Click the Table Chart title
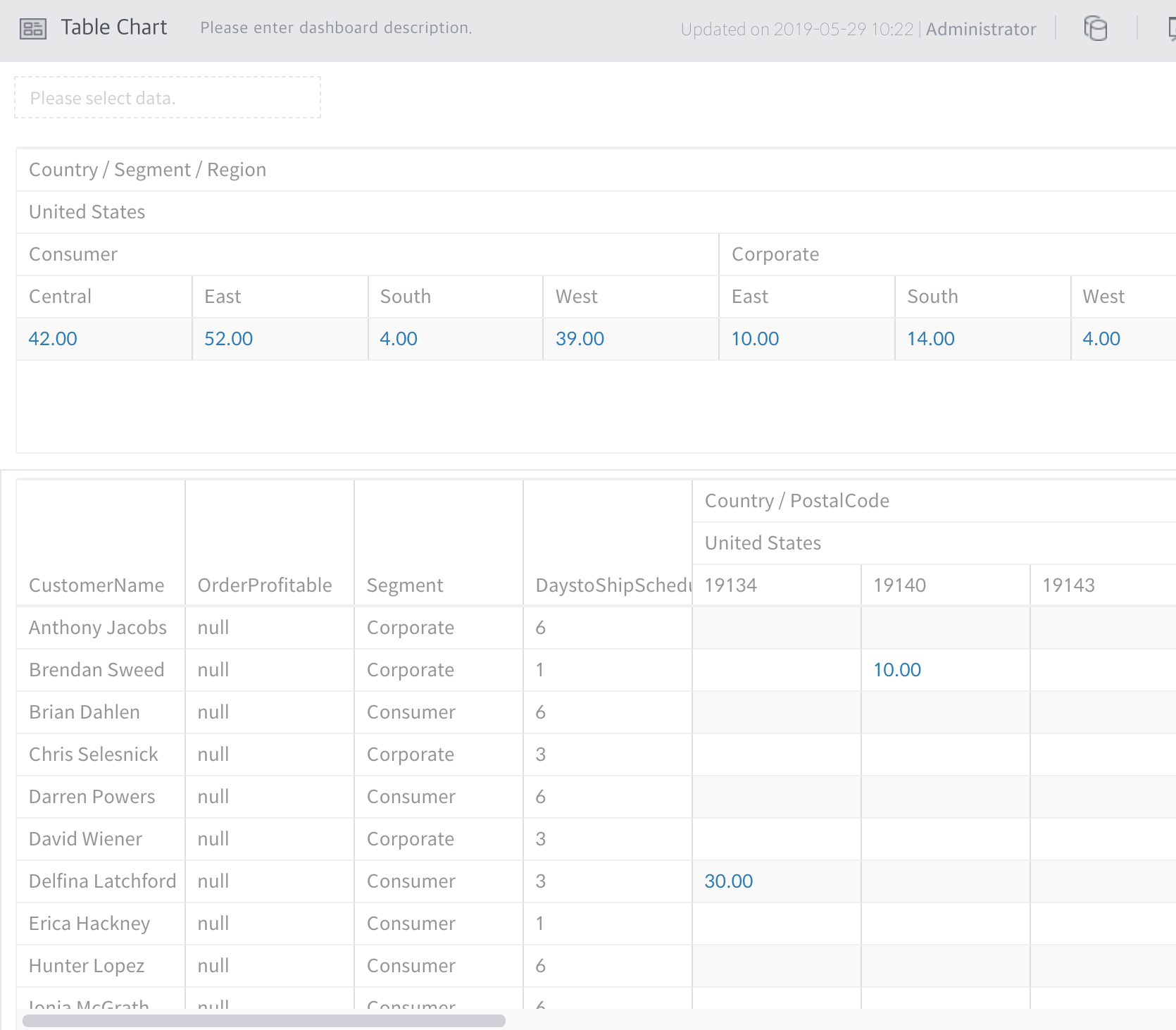This screenshot has height=1030, width=1176. [114, 27]
